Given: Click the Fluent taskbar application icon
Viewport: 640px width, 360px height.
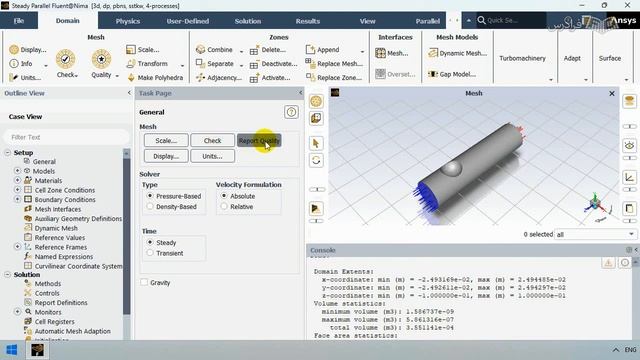Looking at the screenshot, I should [x=38, y=350].
